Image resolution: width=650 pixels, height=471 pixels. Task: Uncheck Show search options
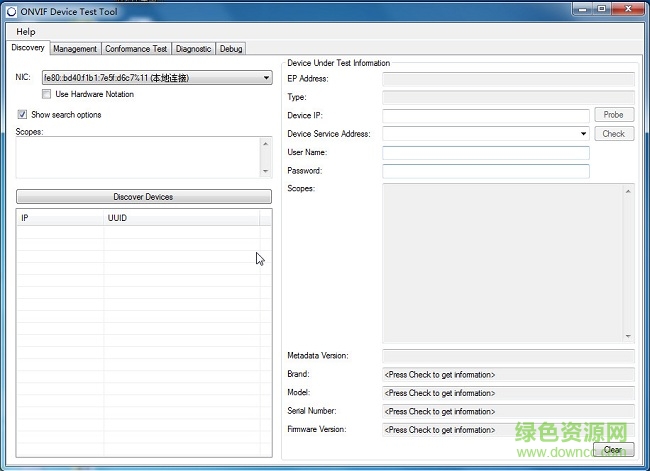coord(23,115)
